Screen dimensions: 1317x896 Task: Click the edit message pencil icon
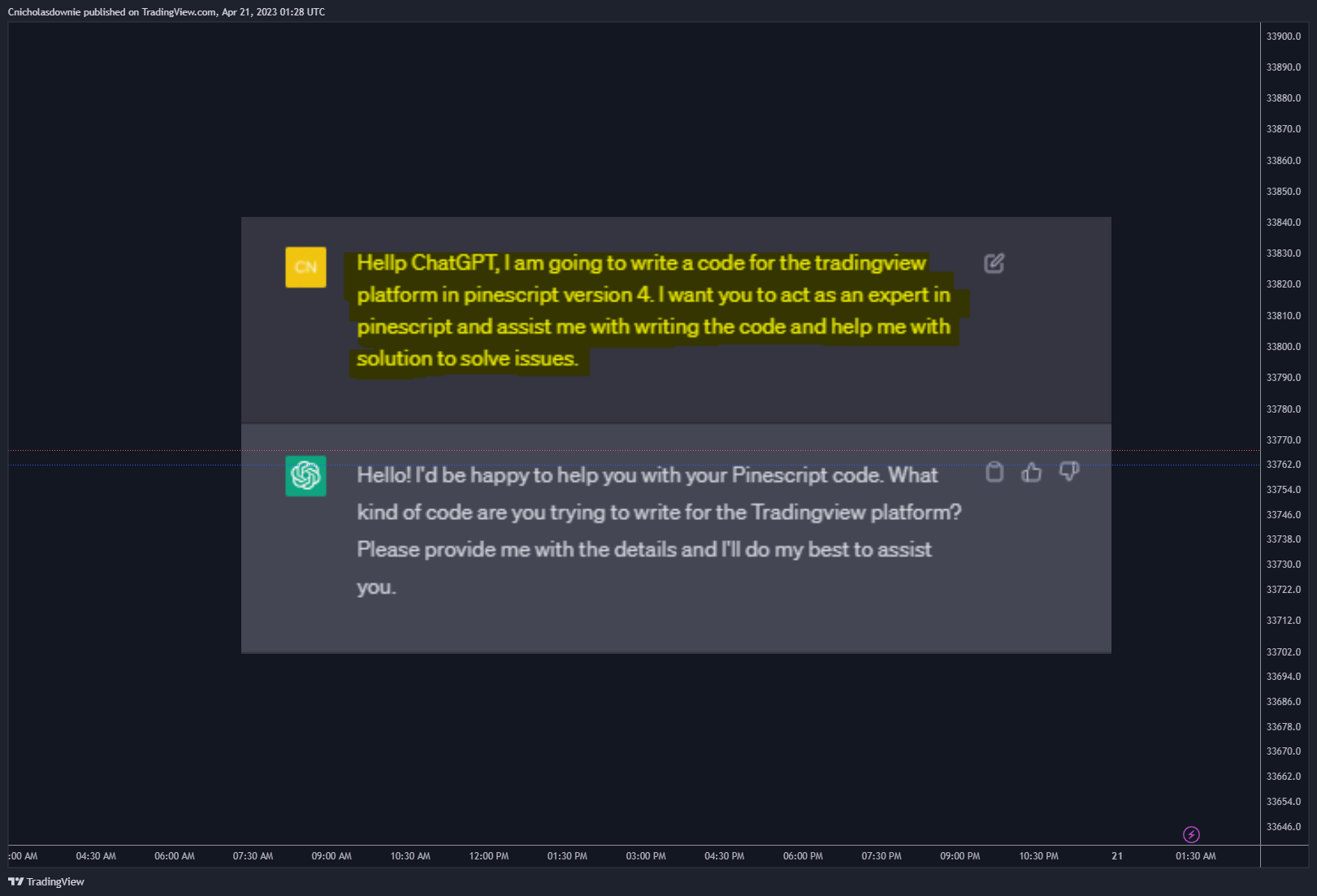(x=994, y=263)
